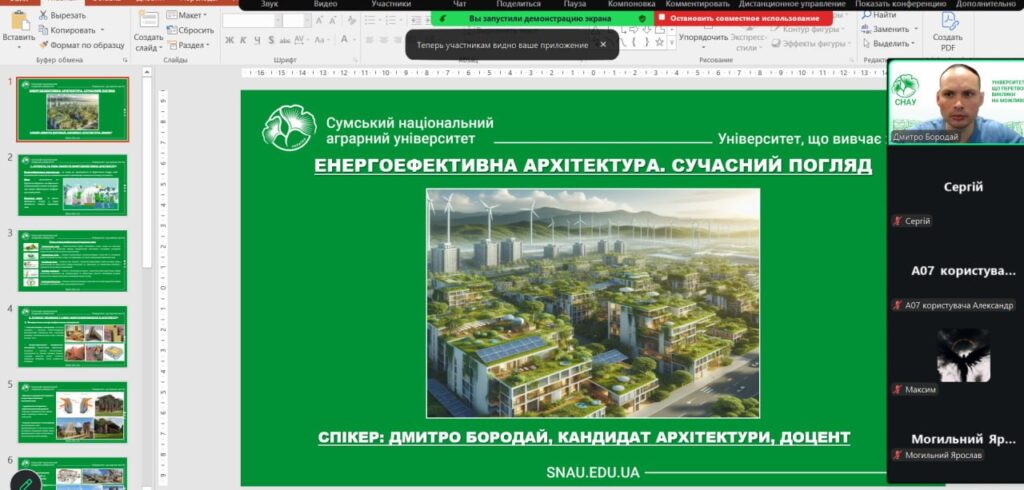Toggle bold (Ж) formatting

click(229, 40)
